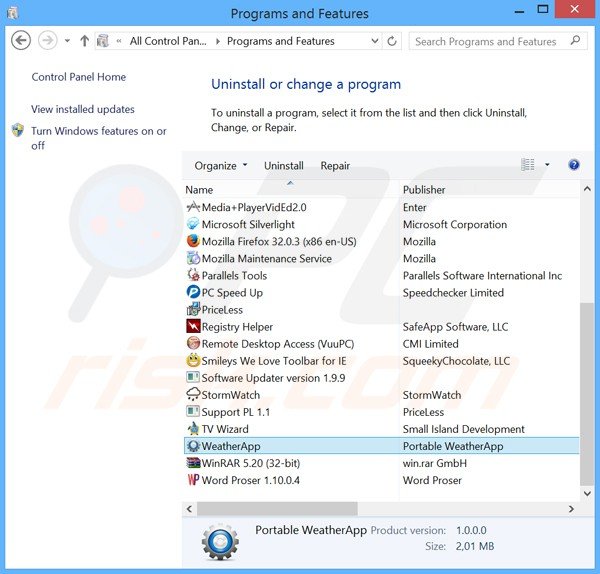Screen dimensions: 600x574
Task: Expand the address bar history dropdown
Action: 375,41
